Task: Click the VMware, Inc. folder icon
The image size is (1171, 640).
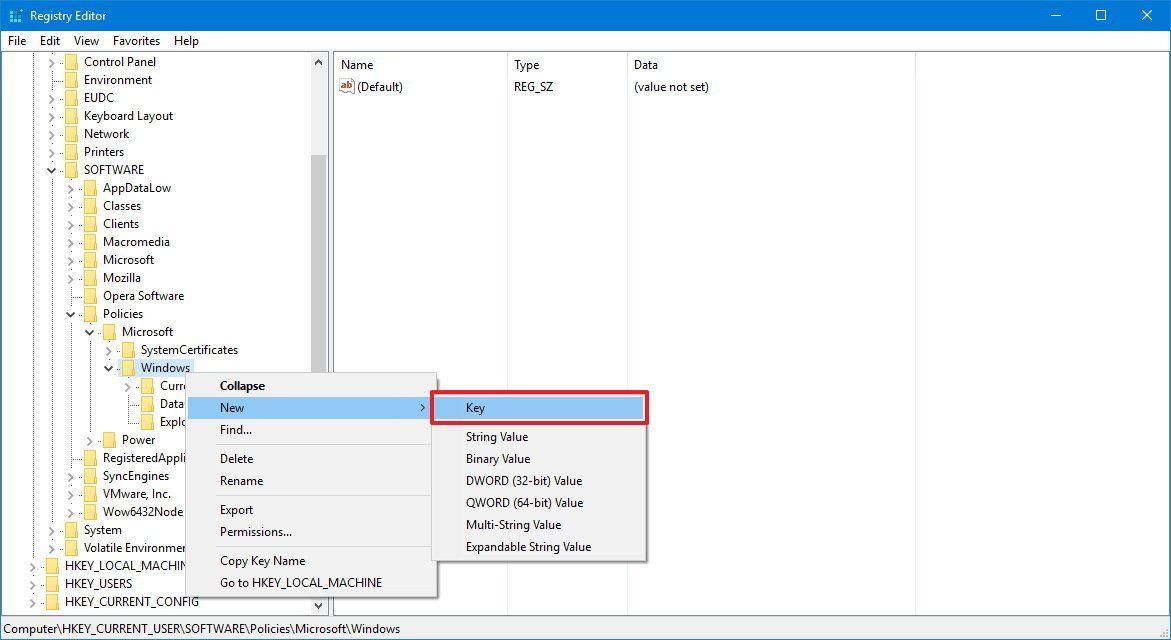Action: click(92, 493)
